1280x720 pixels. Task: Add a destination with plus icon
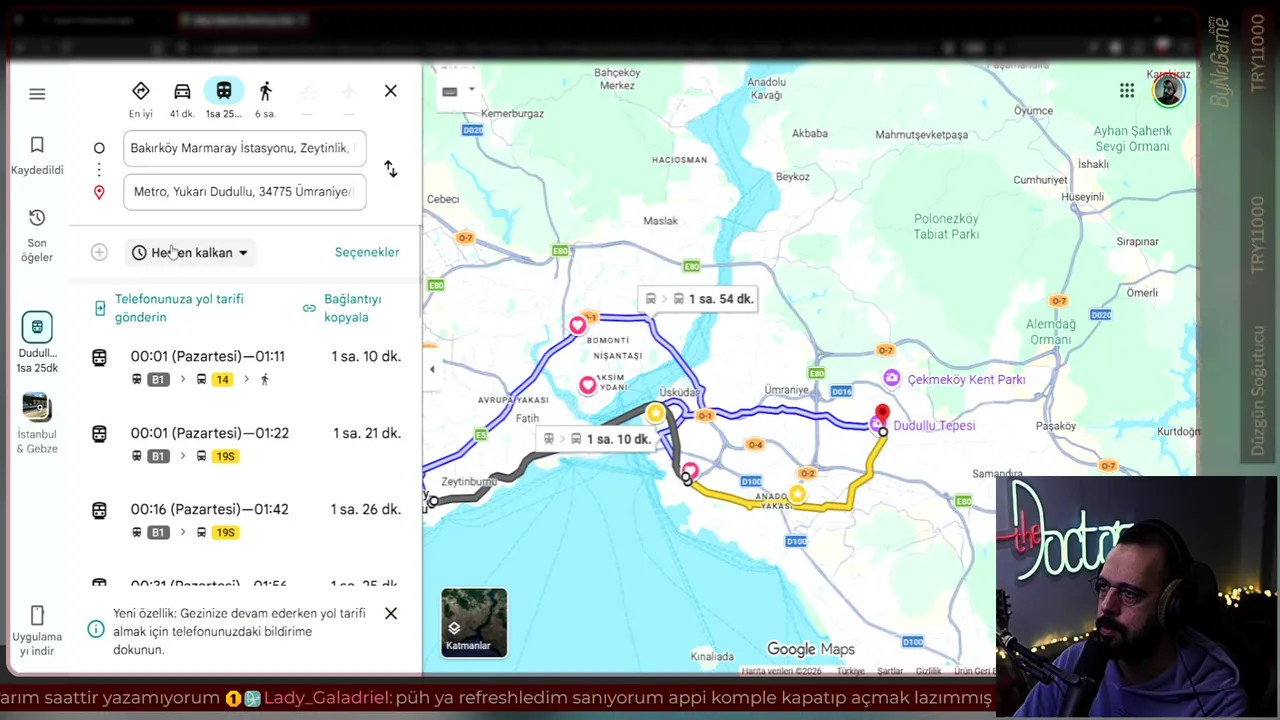pos(99,253)
